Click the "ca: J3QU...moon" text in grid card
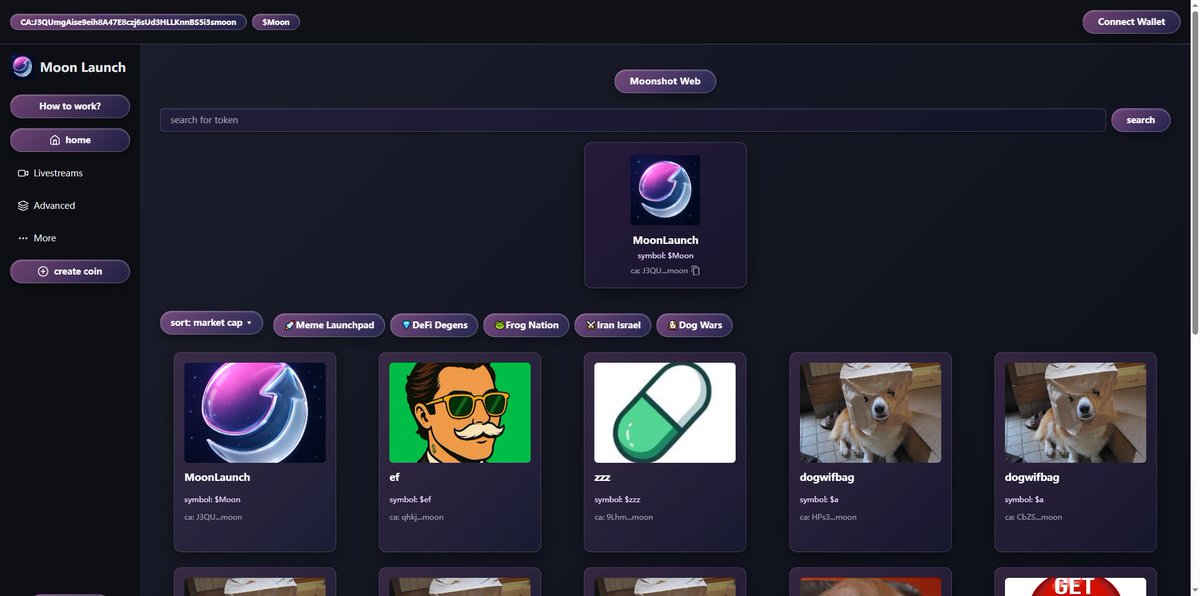Screen dimensions: 1200x596 [x=213, y=517]
